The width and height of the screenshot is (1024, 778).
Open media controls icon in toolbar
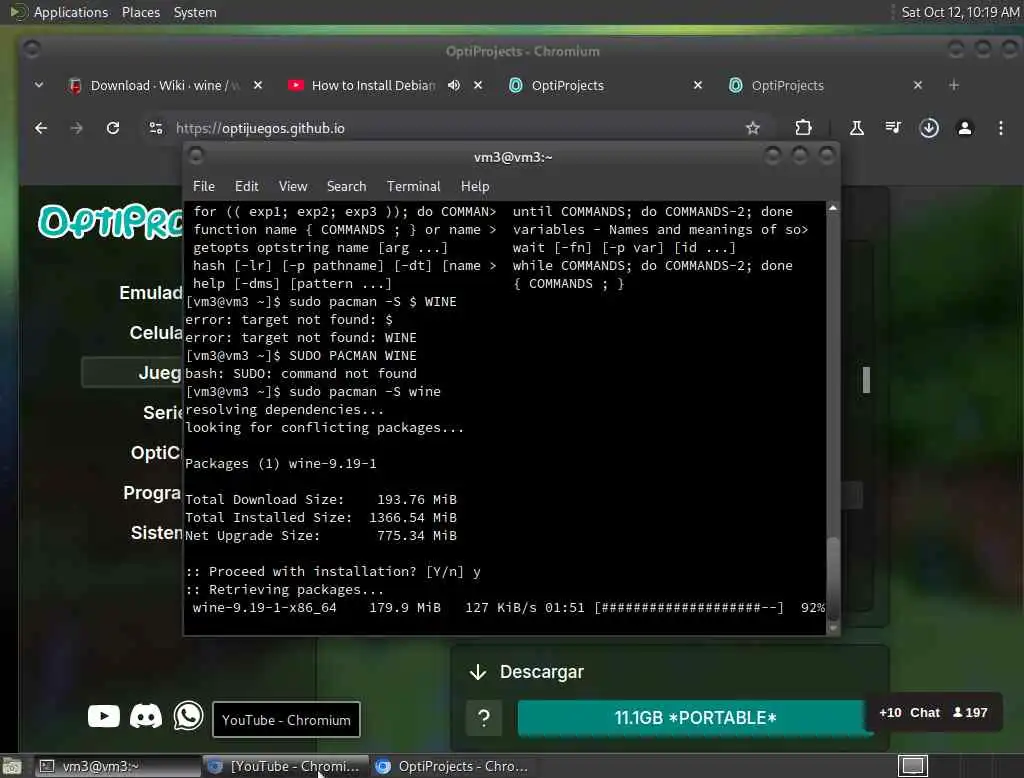[x=893, y=128]
